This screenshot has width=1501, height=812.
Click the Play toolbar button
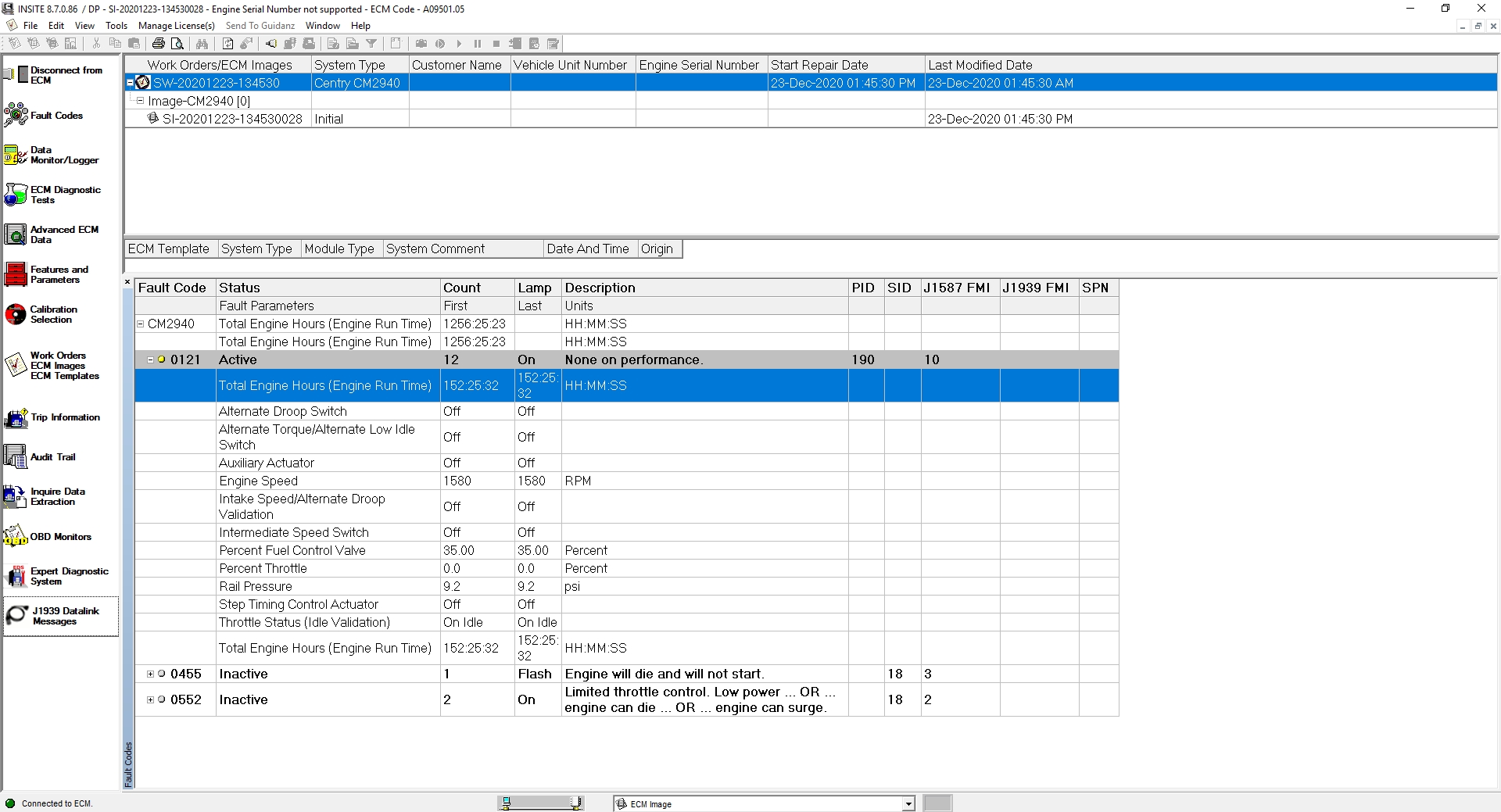[459, 44]
